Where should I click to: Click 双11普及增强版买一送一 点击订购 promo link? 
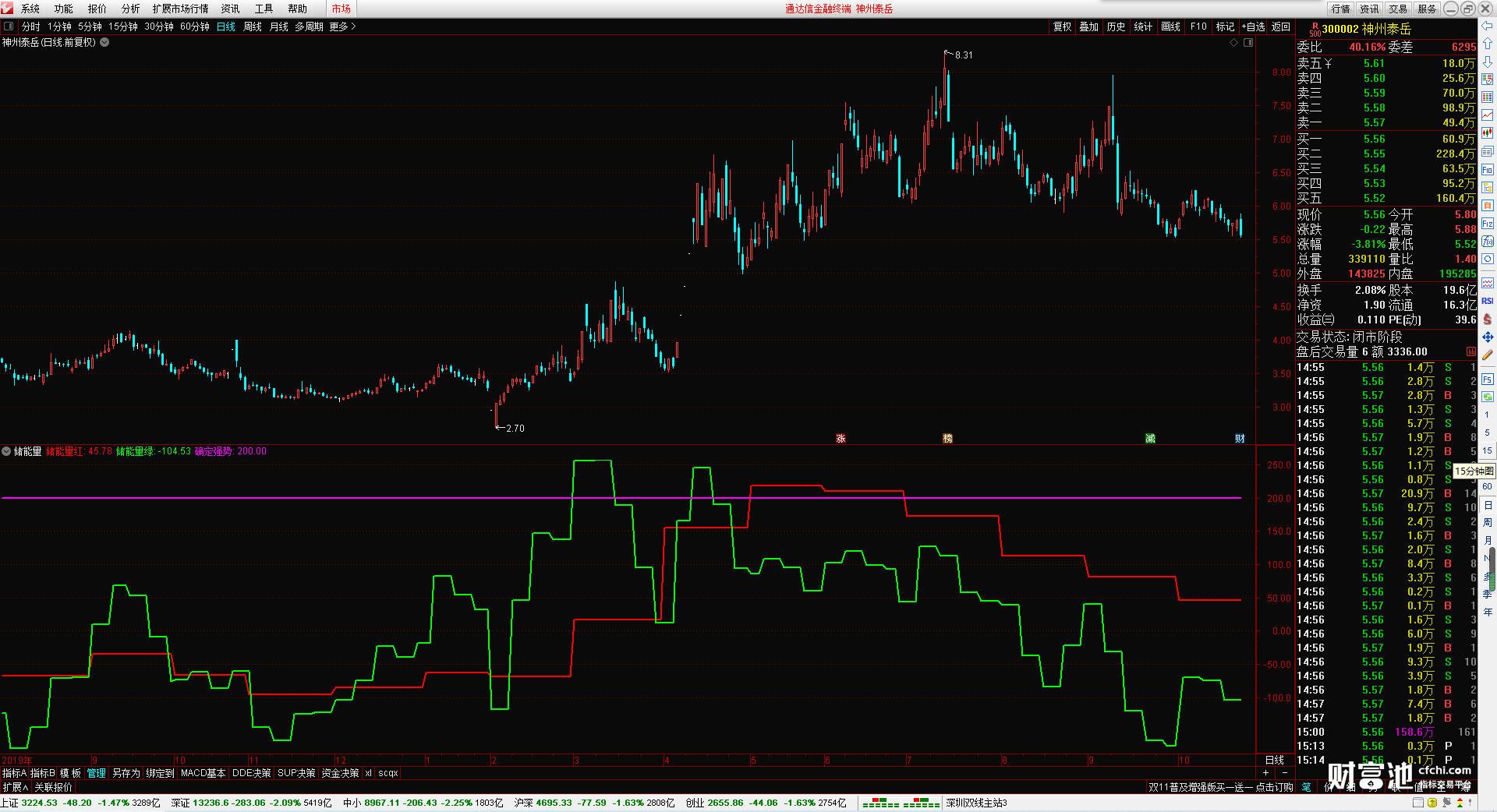(x=1220, y=787)
